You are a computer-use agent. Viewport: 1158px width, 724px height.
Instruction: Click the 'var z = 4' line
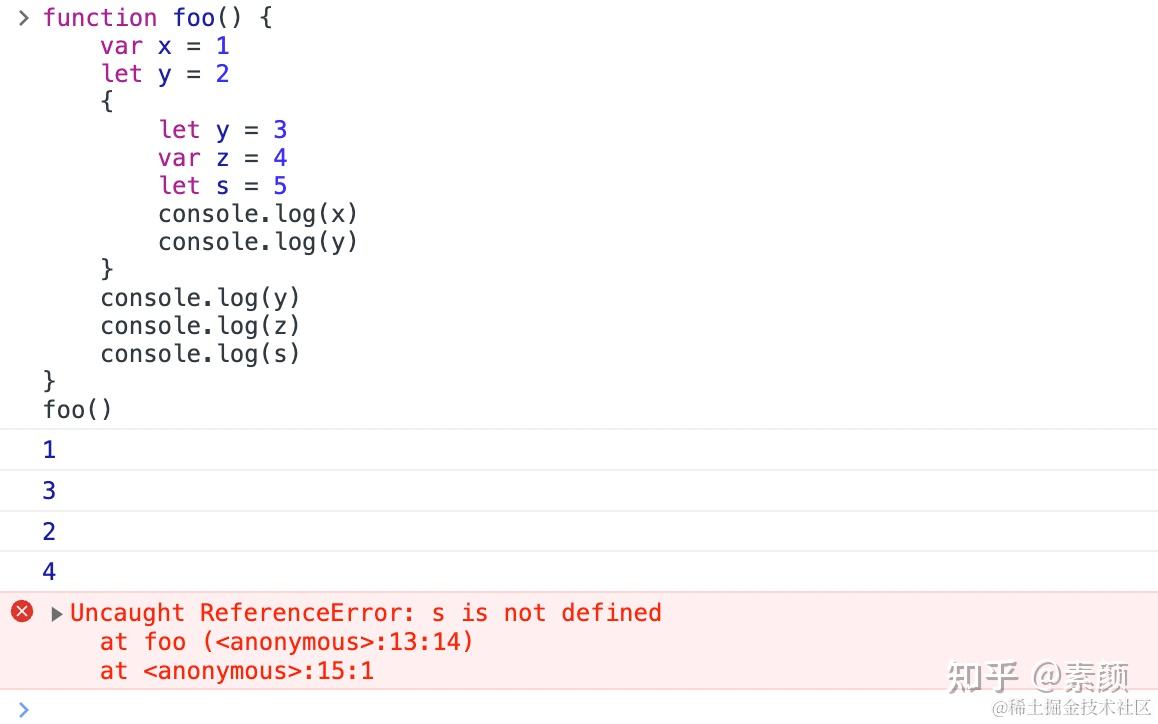(x=222, y=158)
